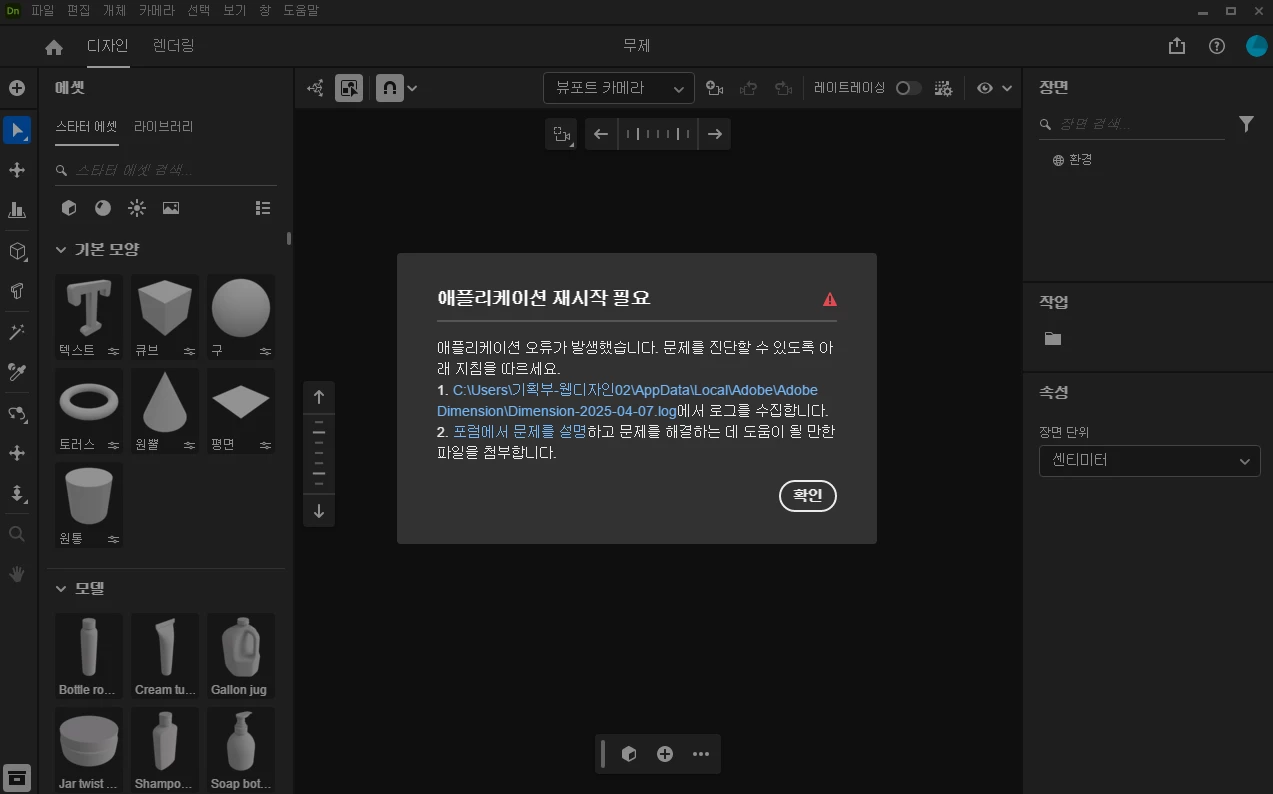1273x794 pixels.
Task: Open 토러스 shape settings sliders icon
Action: click(x=113, y=445)
